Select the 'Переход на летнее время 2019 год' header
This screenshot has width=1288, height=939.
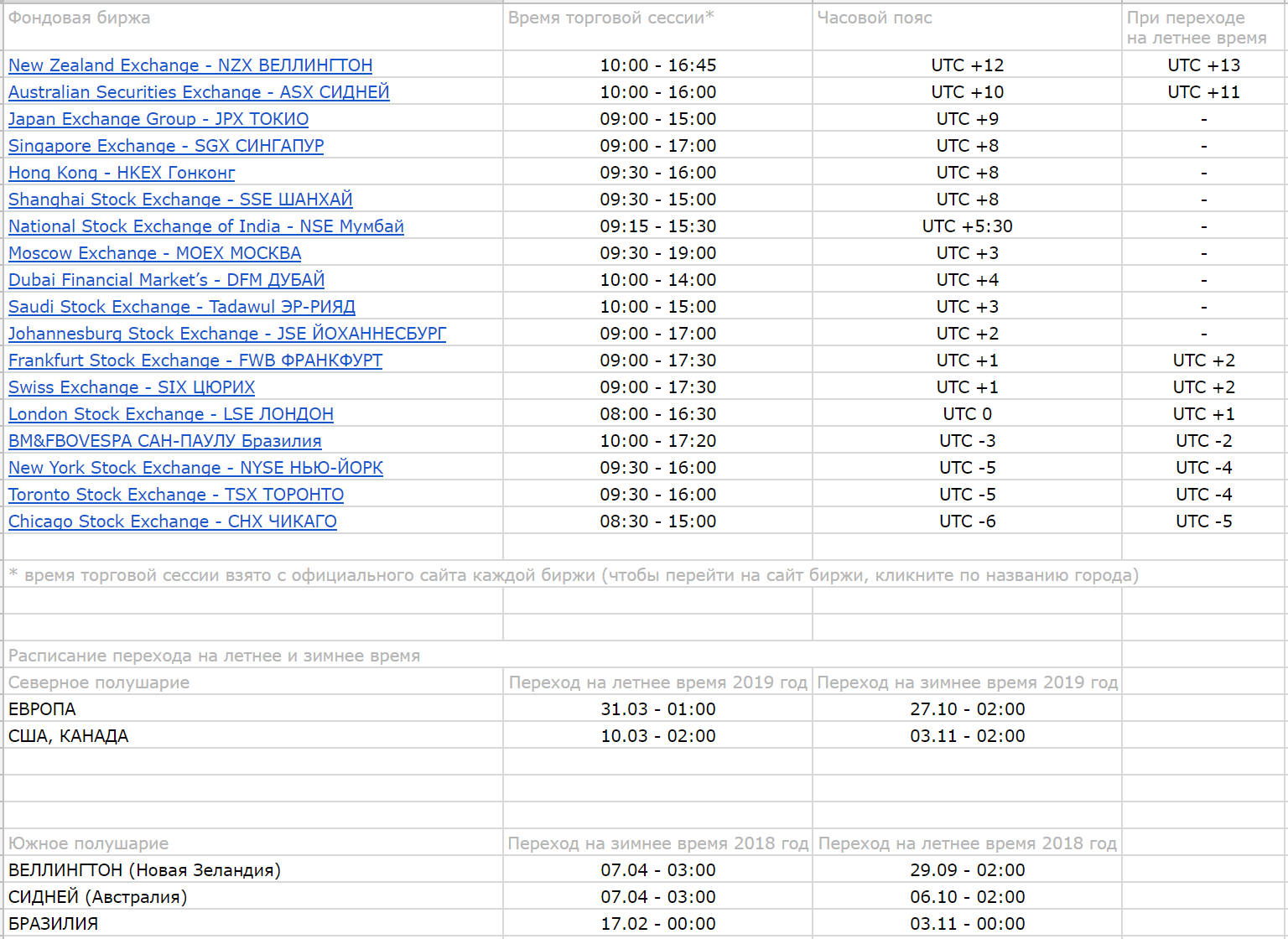point(658,682)
